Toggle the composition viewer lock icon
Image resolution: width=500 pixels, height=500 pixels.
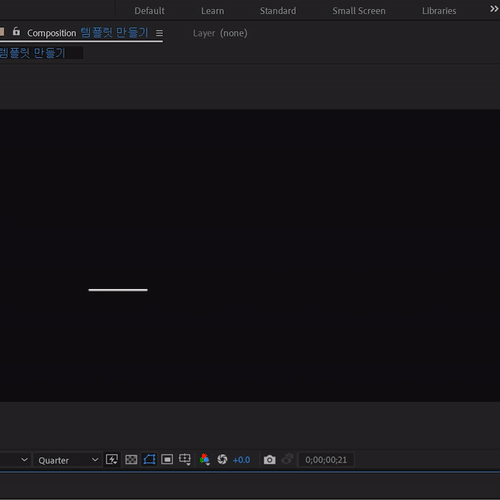point(16,32)
